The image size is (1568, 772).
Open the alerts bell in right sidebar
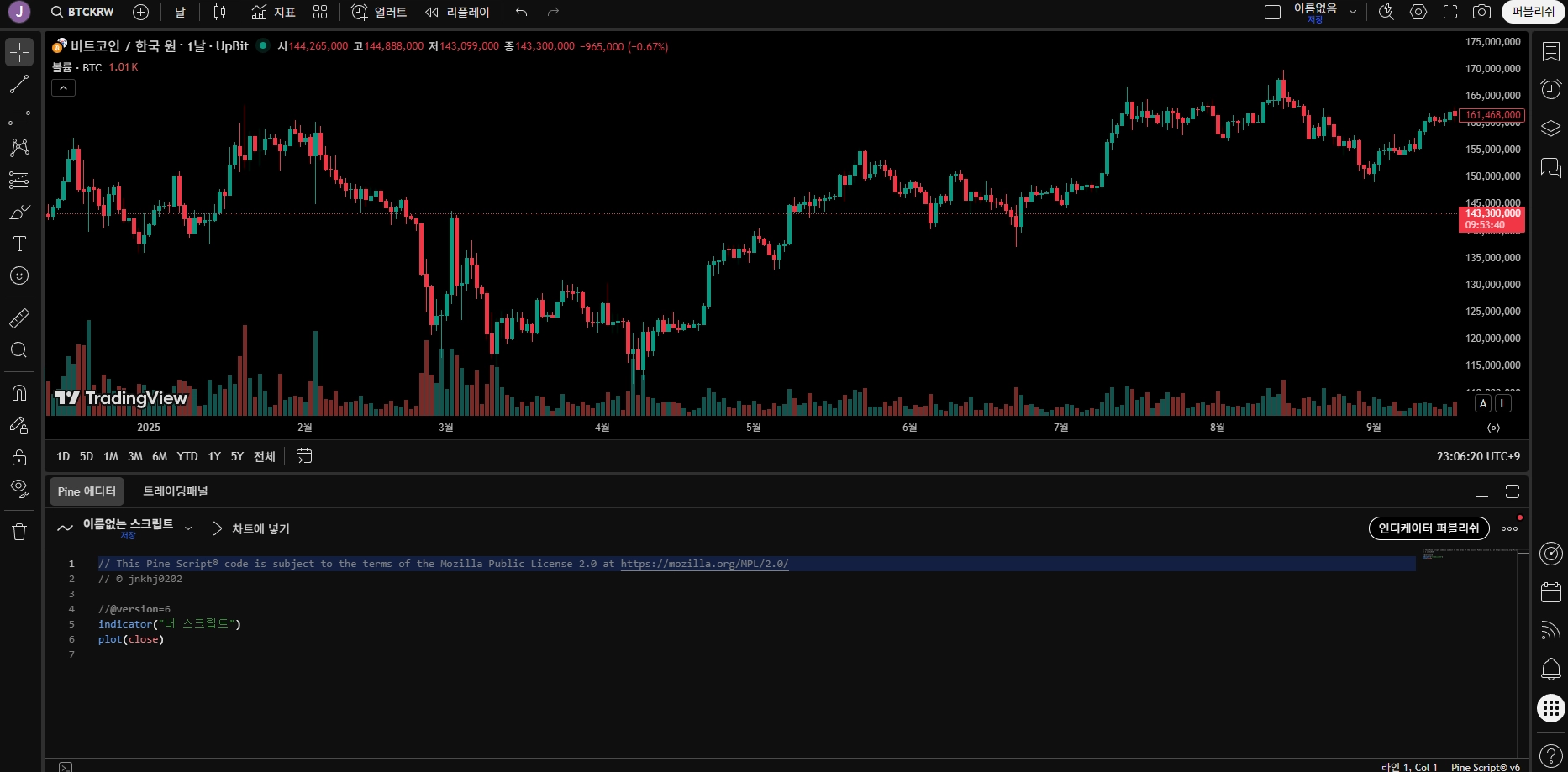pyautogui.click(x=1550, y=670)
